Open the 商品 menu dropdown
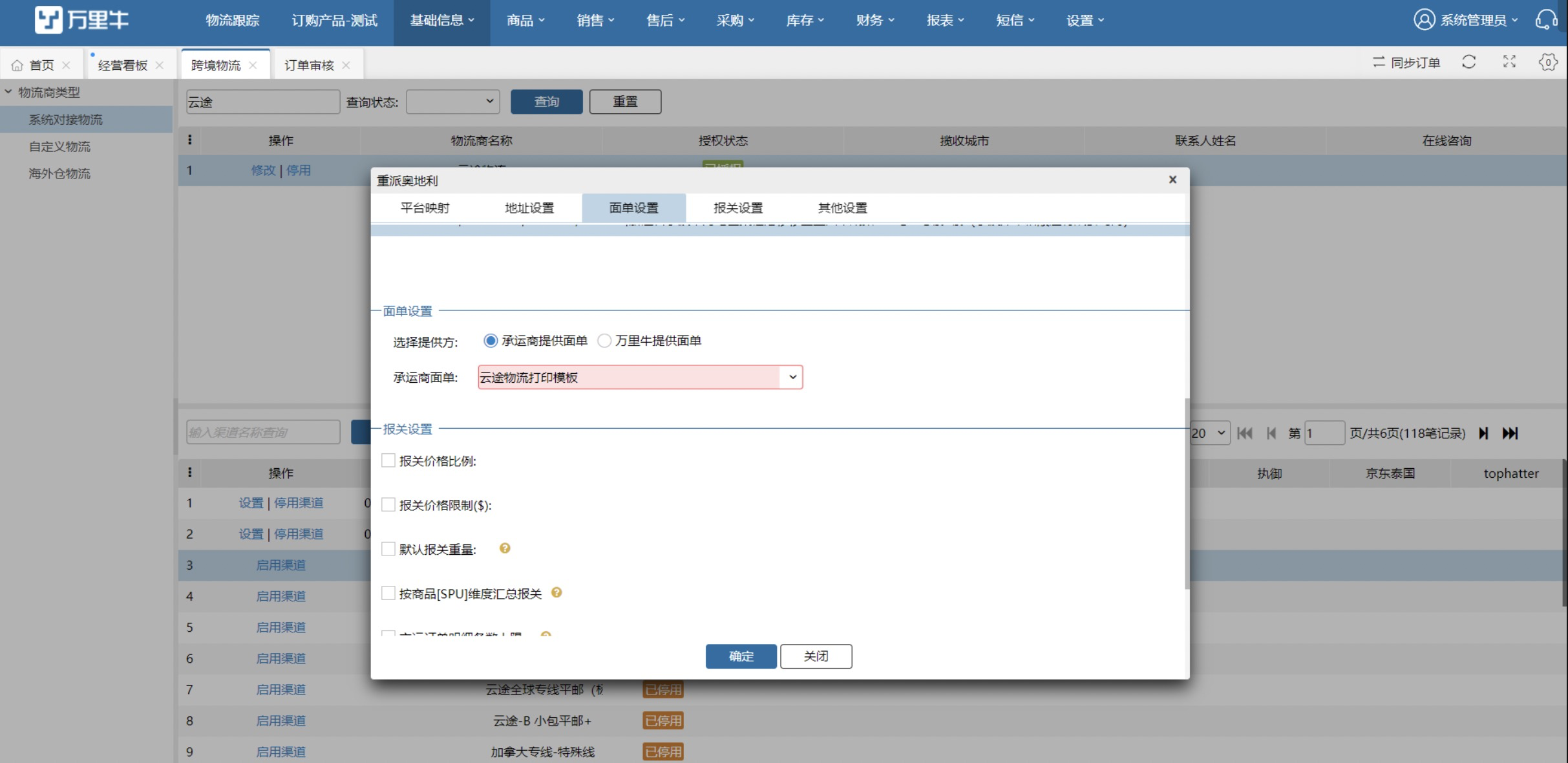Image resolution: width=1568 pixels, height=763 pixels. 525,21
